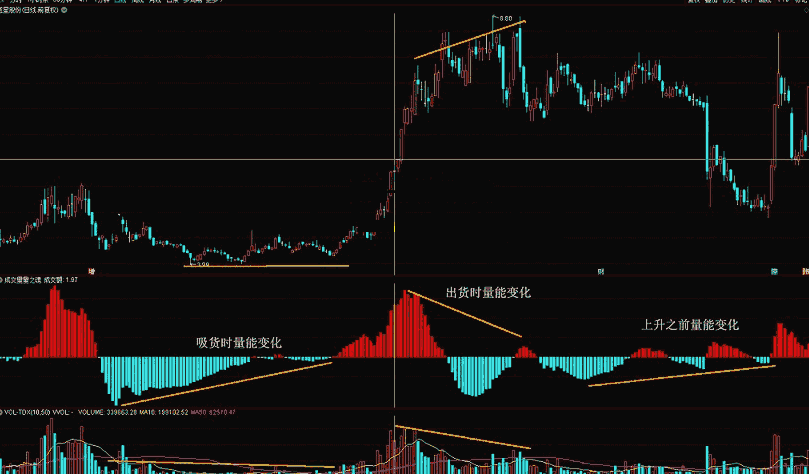Select the 出货时量能变化 annotation text
Image resolution: width=809 pixels, height=474 pixels.
coord(488,292)
